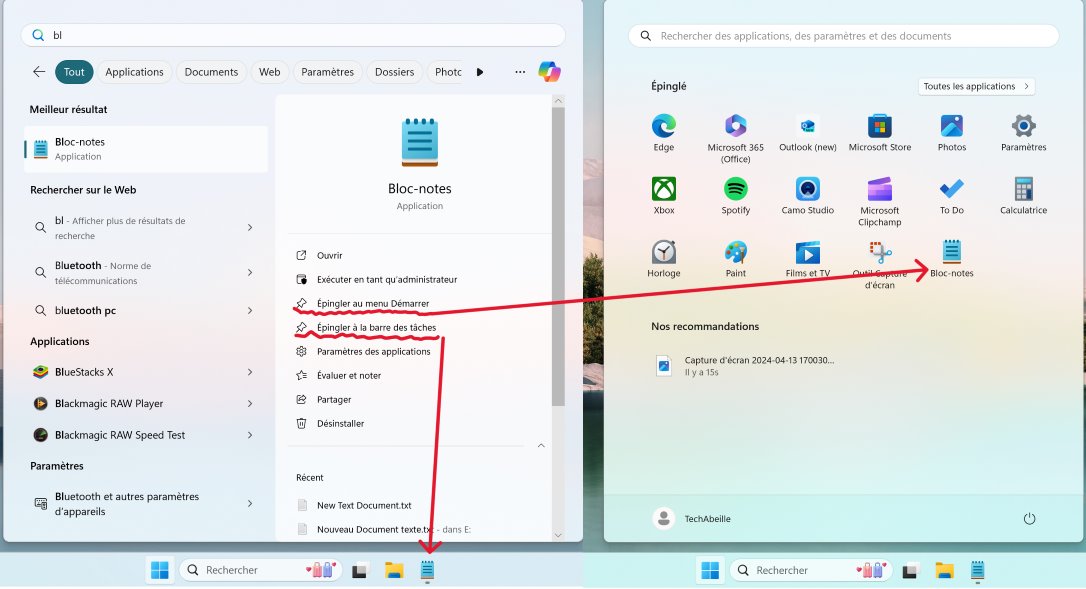Click the search field containing 'bl'

[293, 35]
